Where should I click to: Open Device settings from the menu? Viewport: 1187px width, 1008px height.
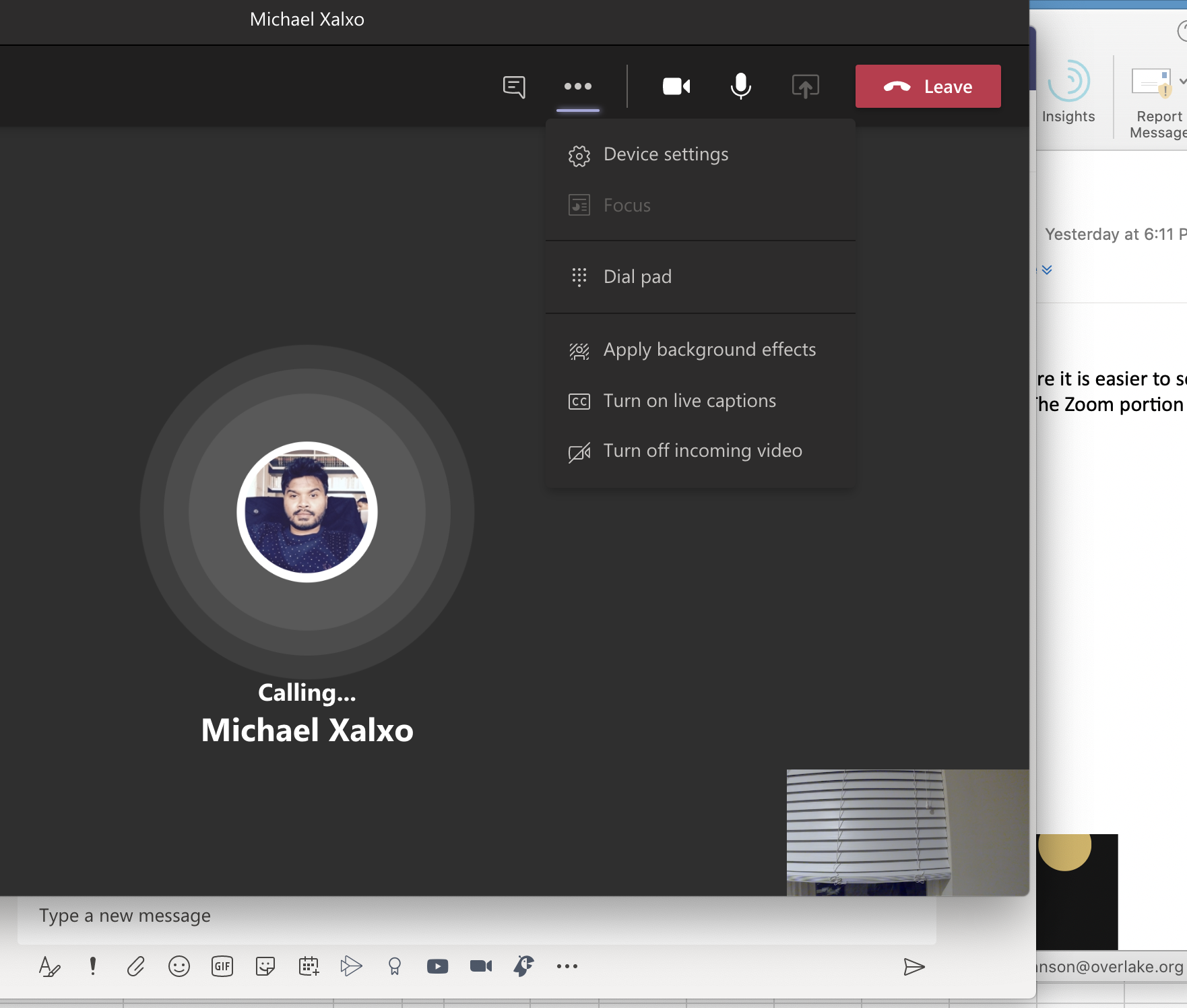(x=701, y=154)
